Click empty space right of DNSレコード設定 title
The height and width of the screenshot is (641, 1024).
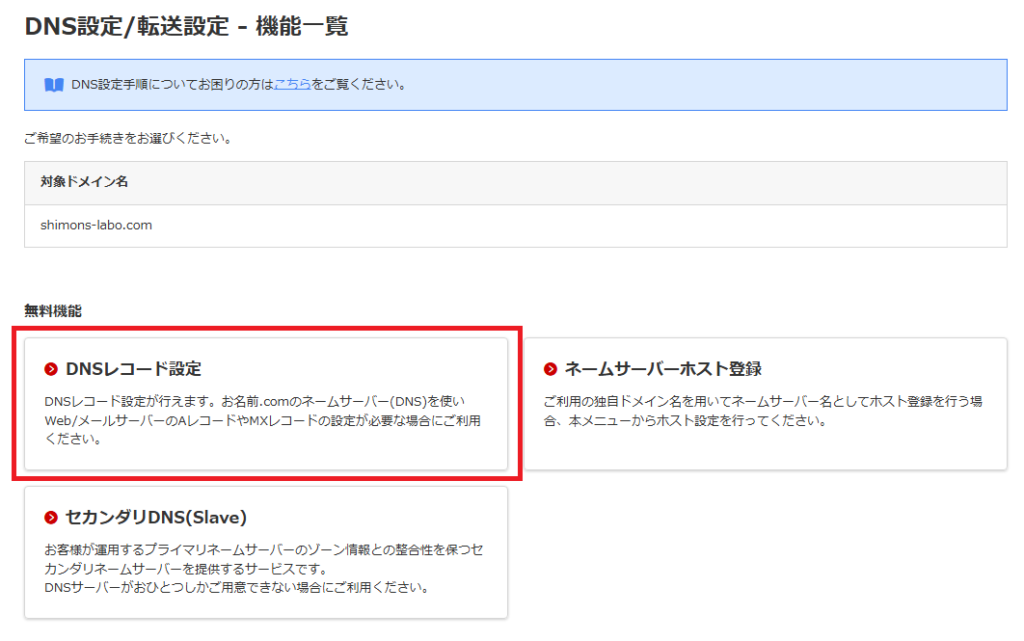pyautogui.click(x=350, y=370)
